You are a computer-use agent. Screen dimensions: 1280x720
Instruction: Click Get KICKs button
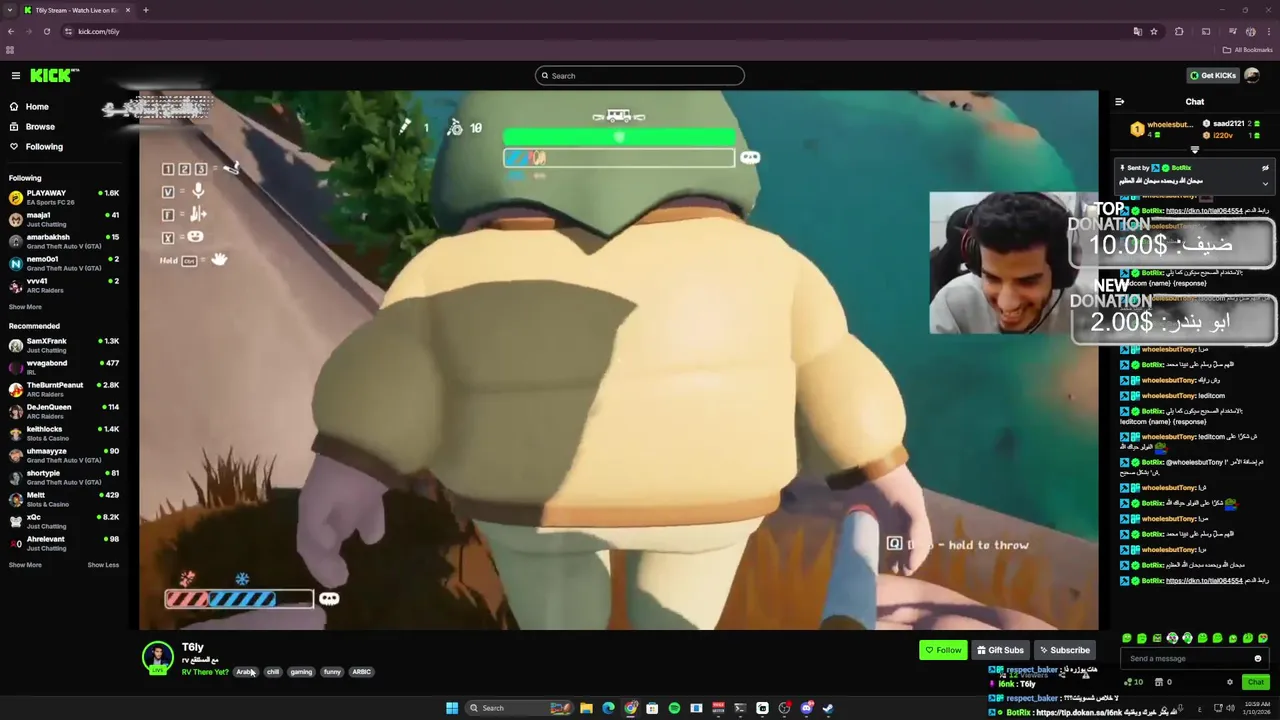(x=1212, y=76)
